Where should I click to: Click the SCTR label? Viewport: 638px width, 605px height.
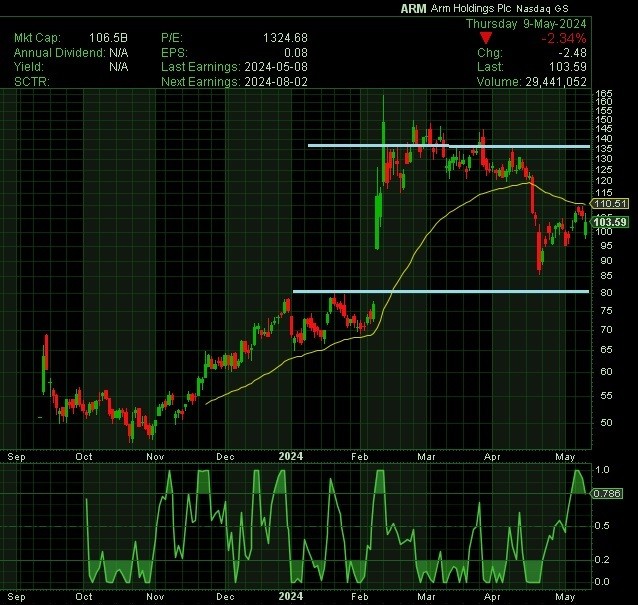click(x=31, y=82)
